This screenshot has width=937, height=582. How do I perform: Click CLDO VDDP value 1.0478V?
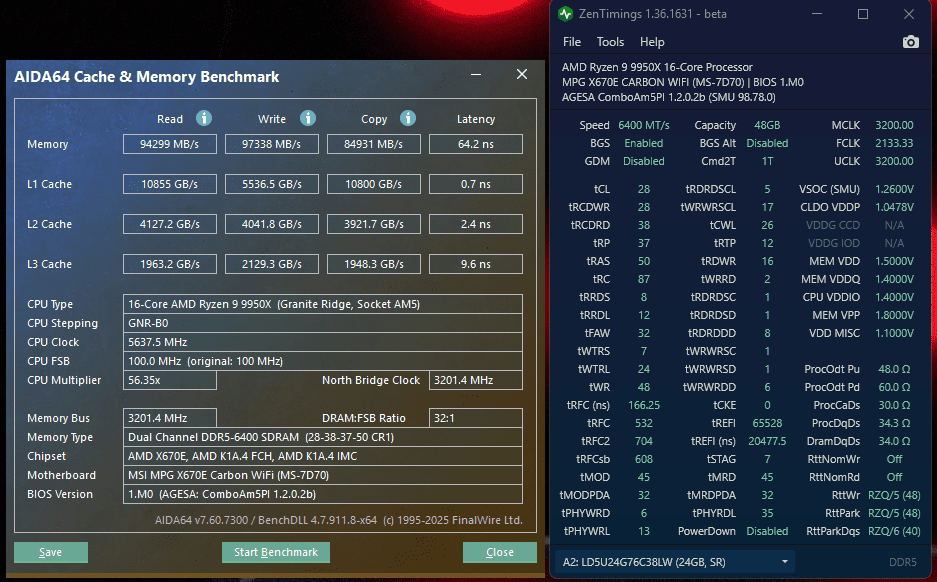coord(894,207)
